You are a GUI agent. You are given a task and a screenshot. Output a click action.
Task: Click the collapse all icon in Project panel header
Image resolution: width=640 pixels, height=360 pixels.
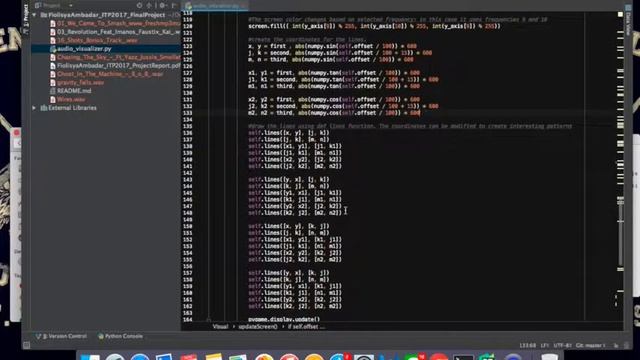click(x=149, y=5)
